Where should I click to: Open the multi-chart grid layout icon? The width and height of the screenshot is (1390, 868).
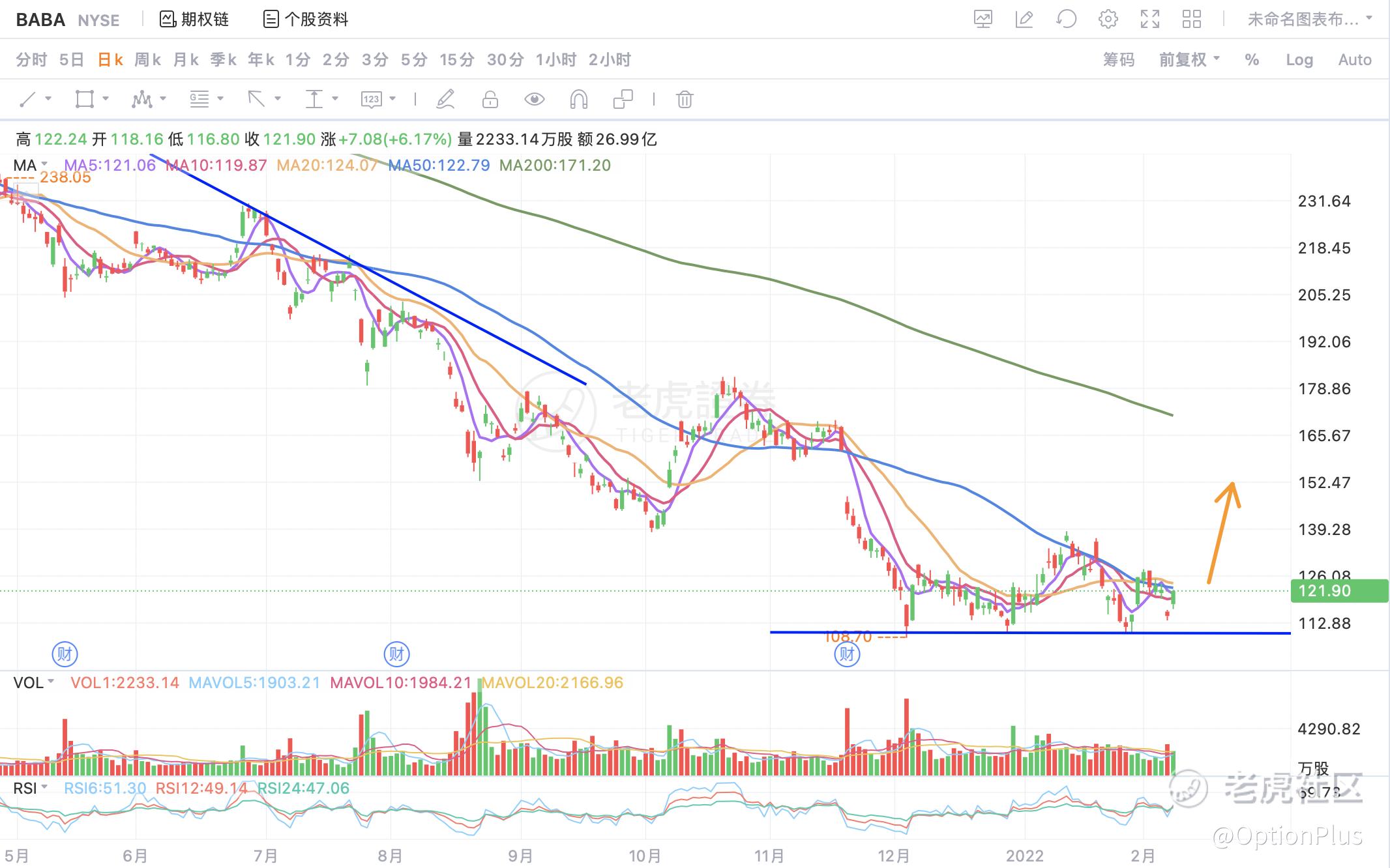click(1192, 20)
